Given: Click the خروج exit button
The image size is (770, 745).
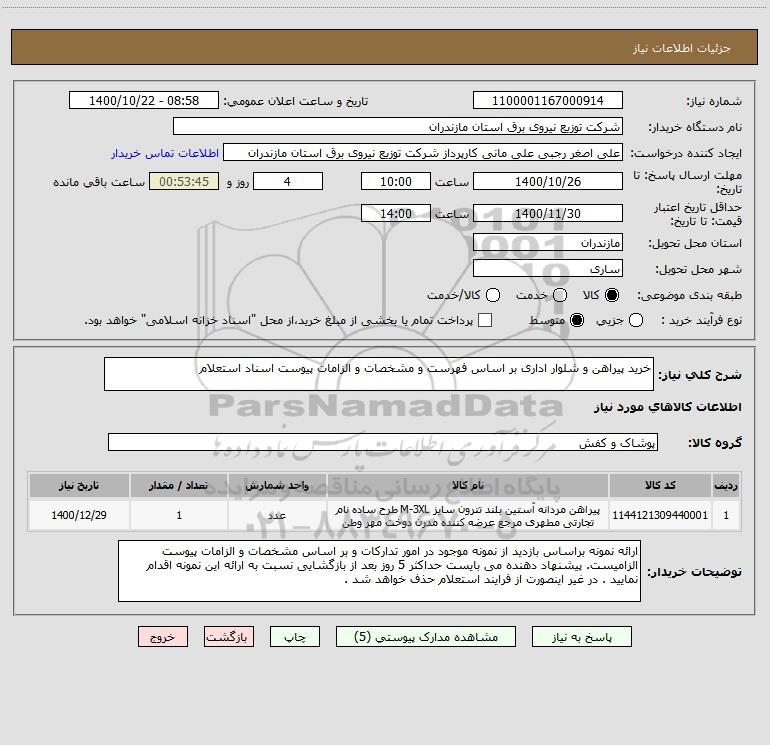Looking at the screenshot, I should click(163, 637).
